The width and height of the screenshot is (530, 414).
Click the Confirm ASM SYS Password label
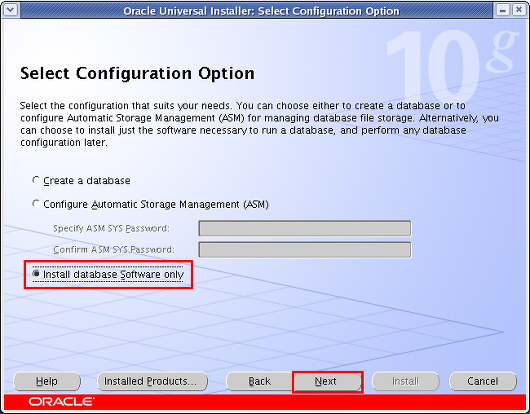(x=114, y=250)
